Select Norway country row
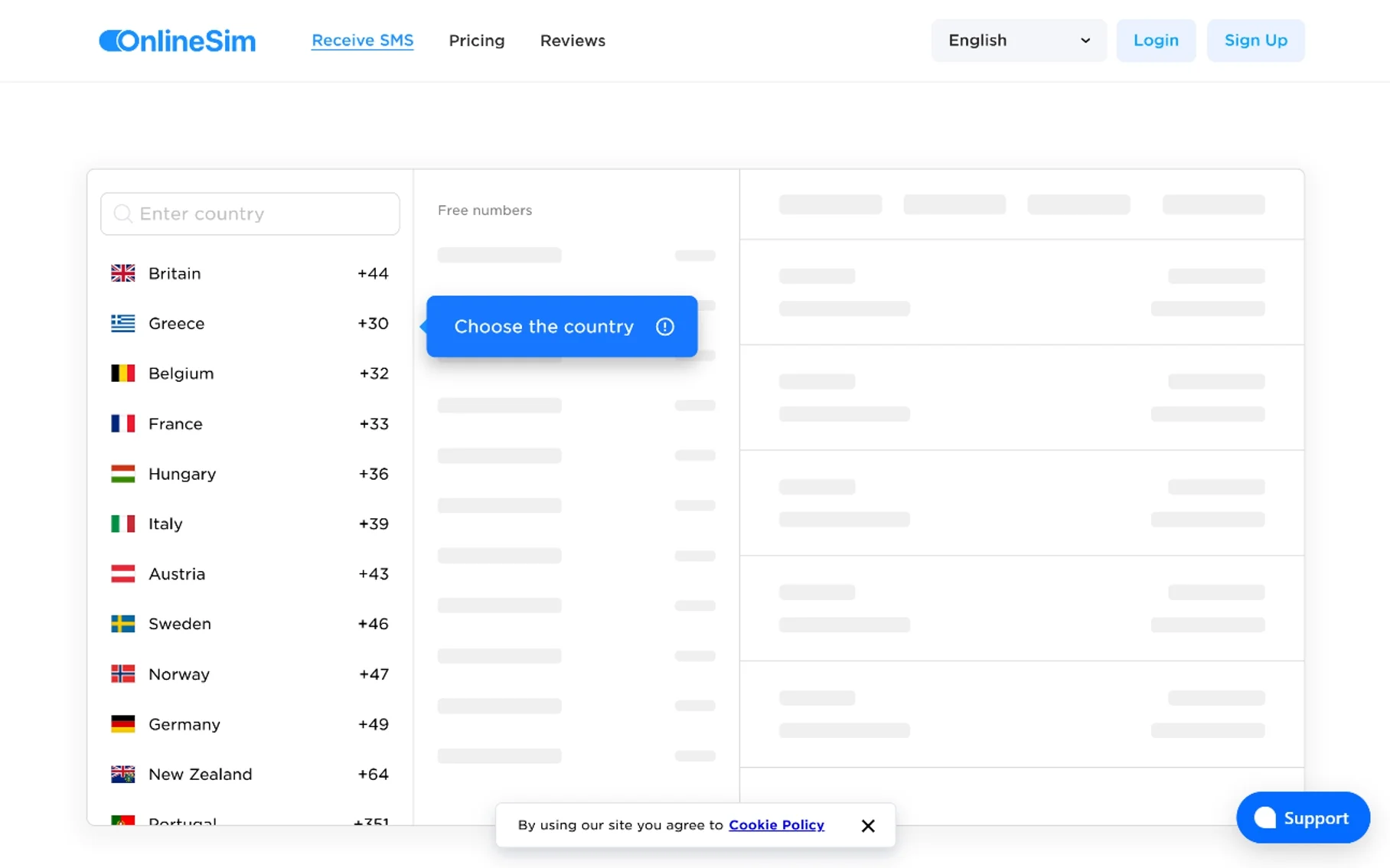The height and width of the screenshot is (868, 1390). tap(250, 674)
